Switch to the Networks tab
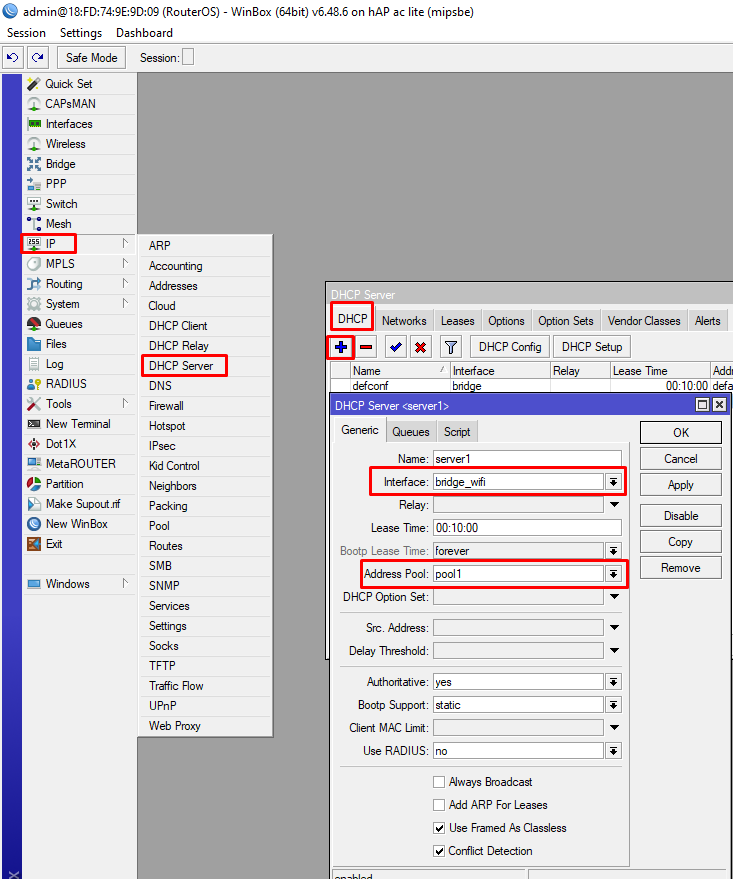The image size is (733, 879). tap(404, 321)
